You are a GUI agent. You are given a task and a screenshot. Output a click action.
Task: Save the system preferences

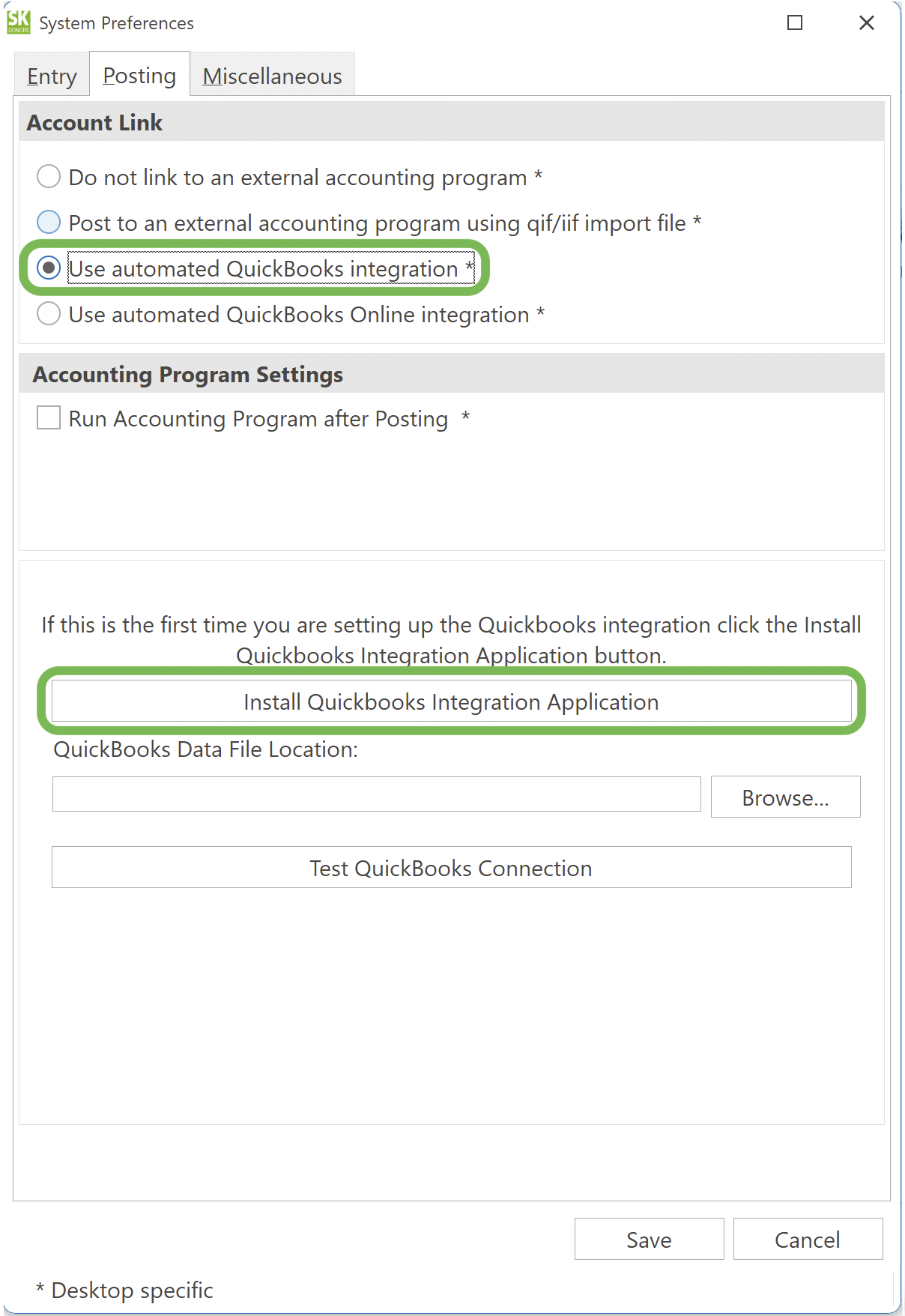tap(648, 1239)
